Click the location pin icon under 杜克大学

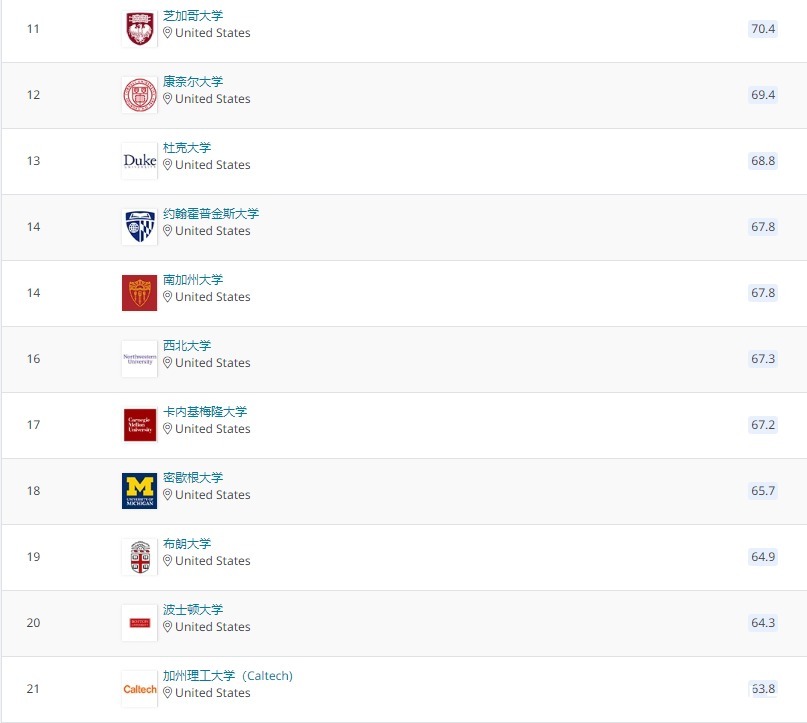168,165
